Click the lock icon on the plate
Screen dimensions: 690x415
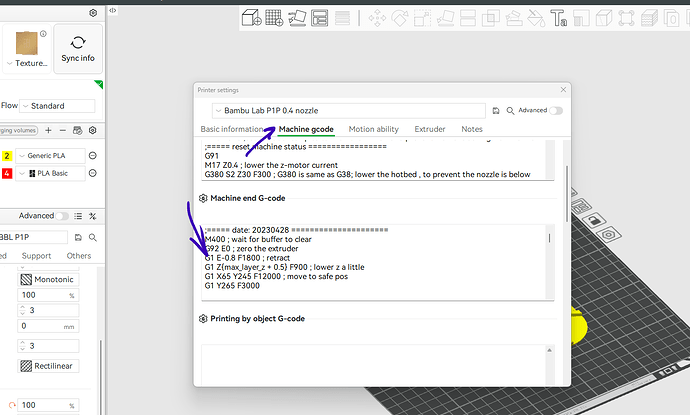pos(595,220)
